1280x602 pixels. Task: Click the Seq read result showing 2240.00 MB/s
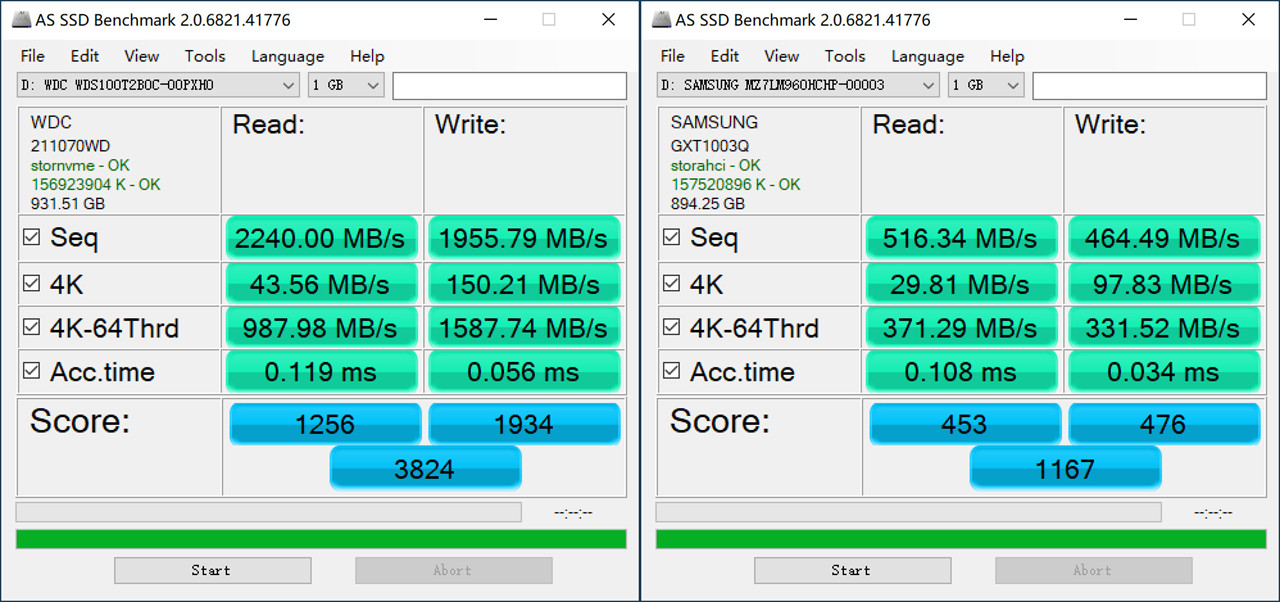point(321,238)
